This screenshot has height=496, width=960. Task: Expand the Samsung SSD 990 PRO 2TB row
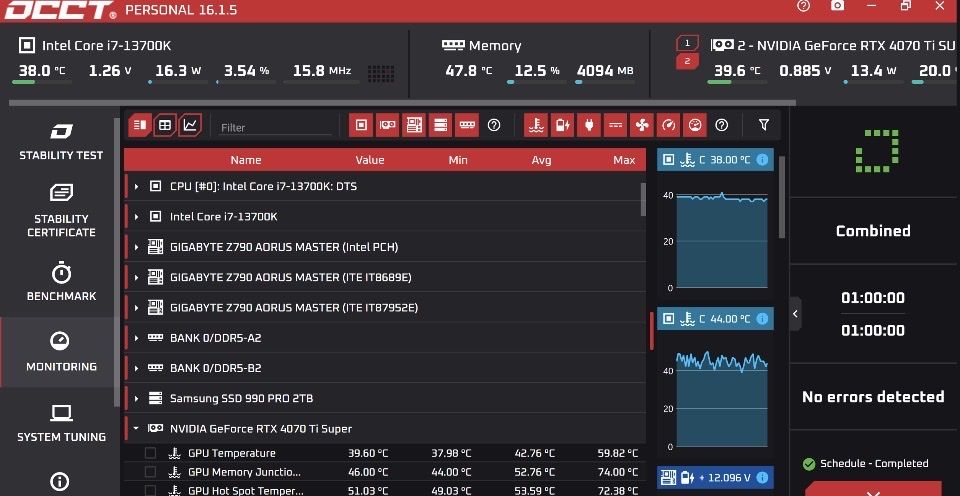click(x=136, y=398)
